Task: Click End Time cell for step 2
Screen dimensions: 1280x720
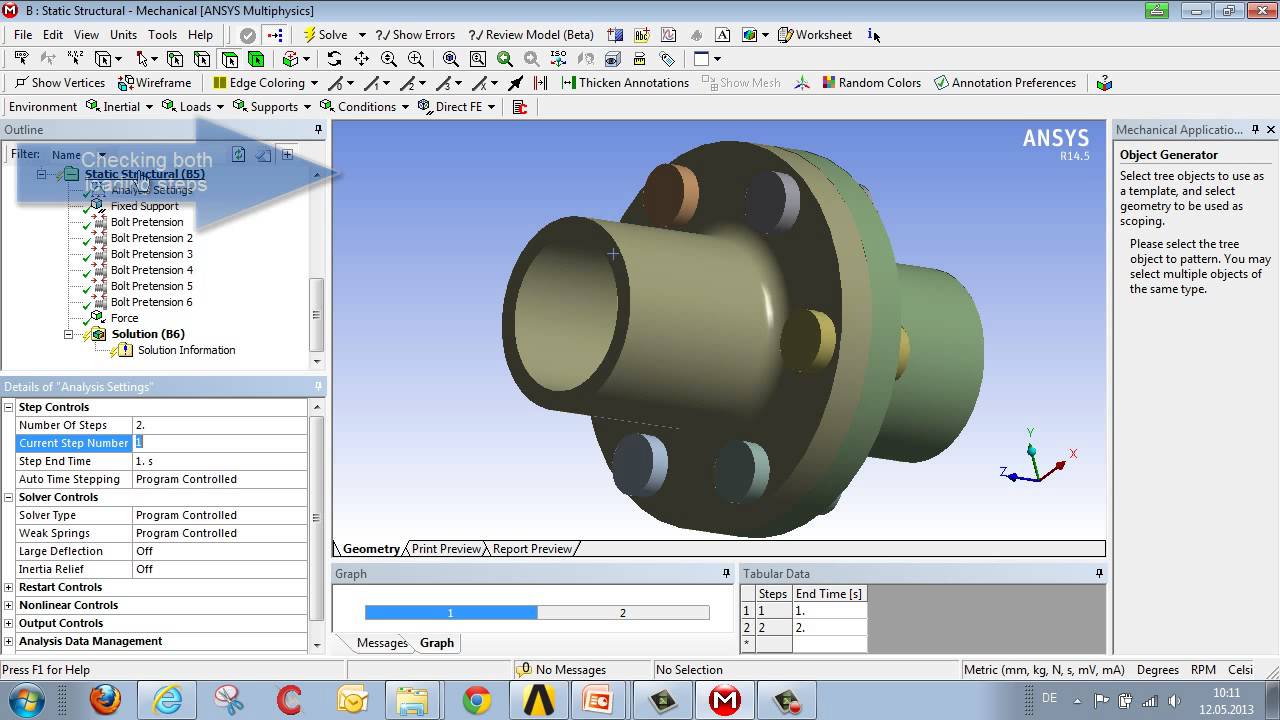Action: tap(829, 628)
